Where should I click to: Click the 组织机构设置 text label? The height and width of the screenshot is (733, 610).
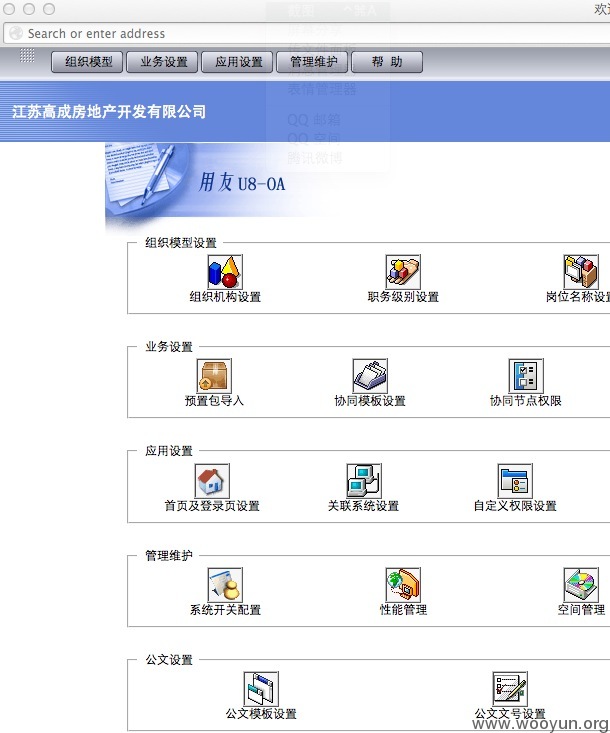[x=225, y=296]
